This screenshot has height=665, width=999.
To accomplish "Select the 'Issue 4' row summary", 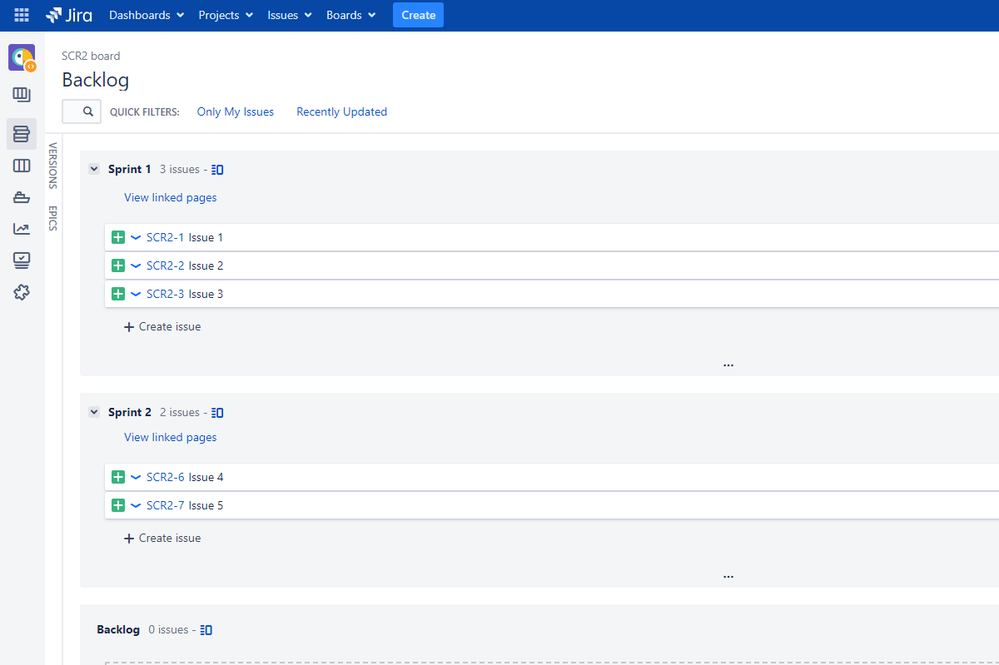I will coord(206,477).
